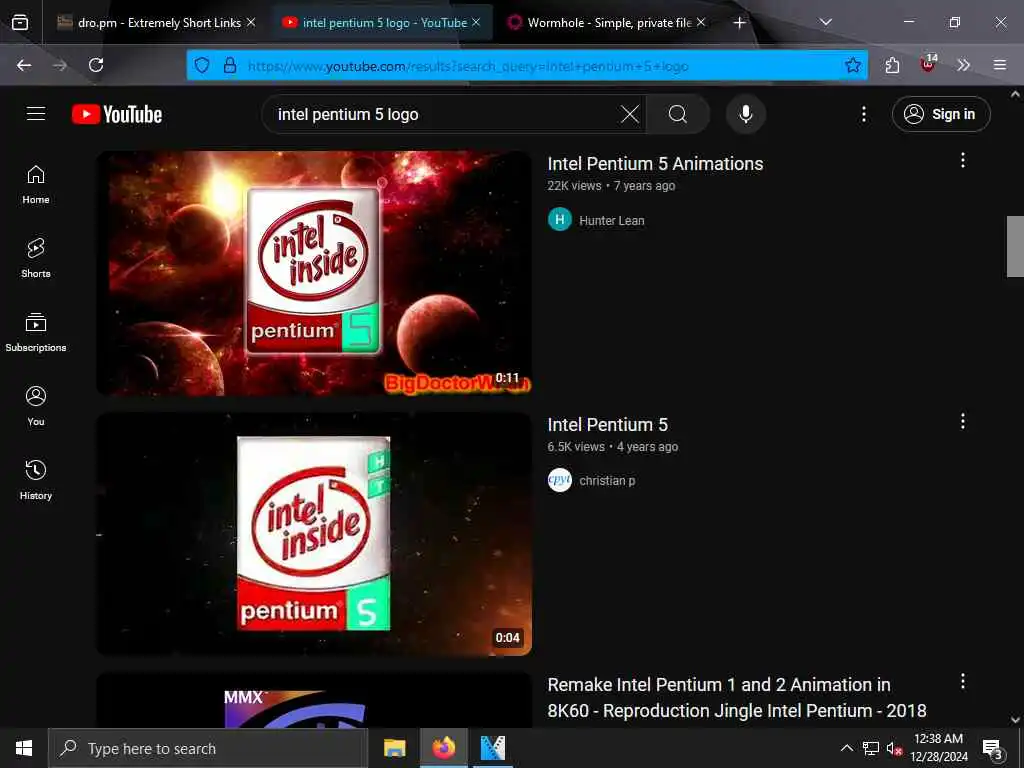Open a new browser tab

739,23
